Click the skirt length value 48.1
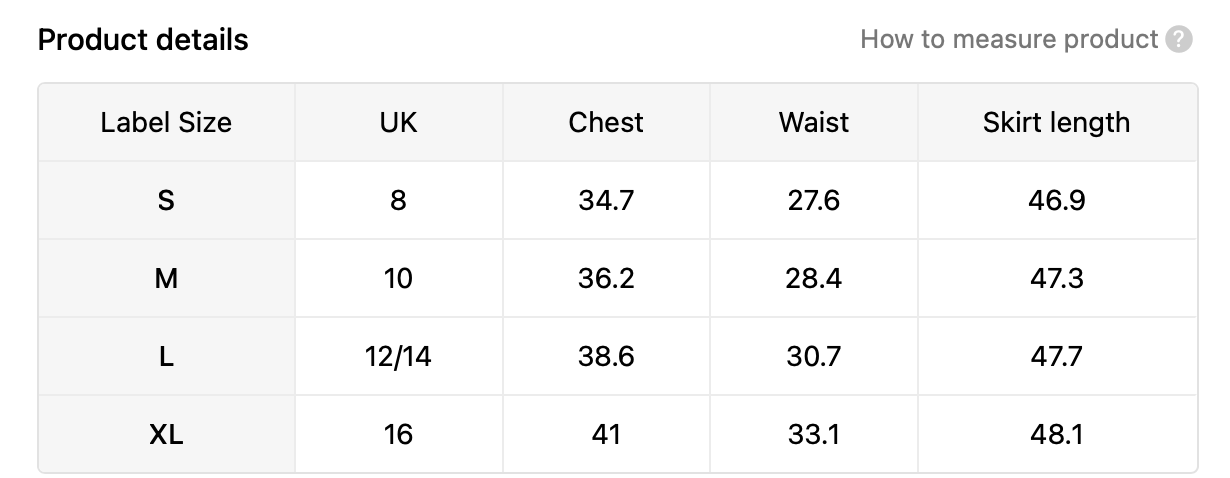 pos(1056,434)
